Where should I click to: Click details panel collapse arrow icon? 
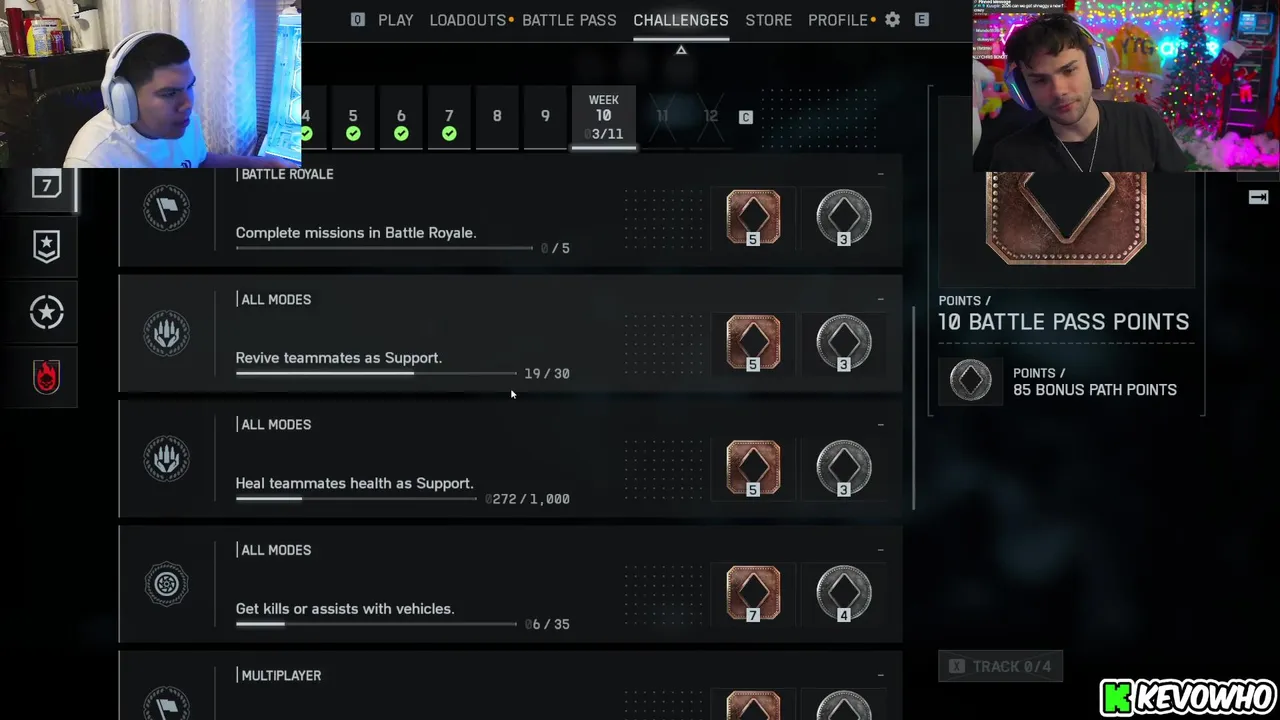click(1258, 197)
